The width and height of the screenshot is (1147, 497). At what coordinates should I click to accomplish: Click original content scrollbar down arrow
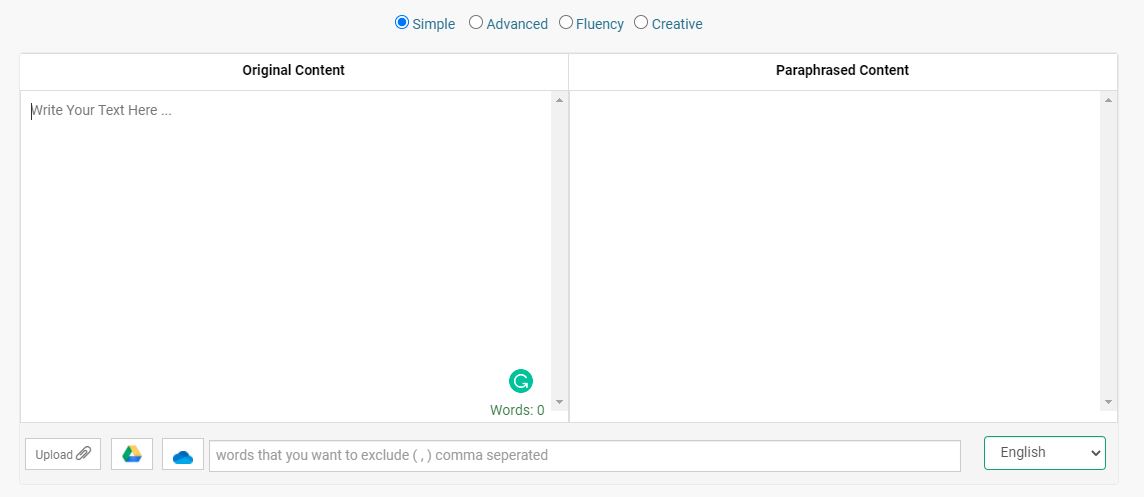point(560,402)
